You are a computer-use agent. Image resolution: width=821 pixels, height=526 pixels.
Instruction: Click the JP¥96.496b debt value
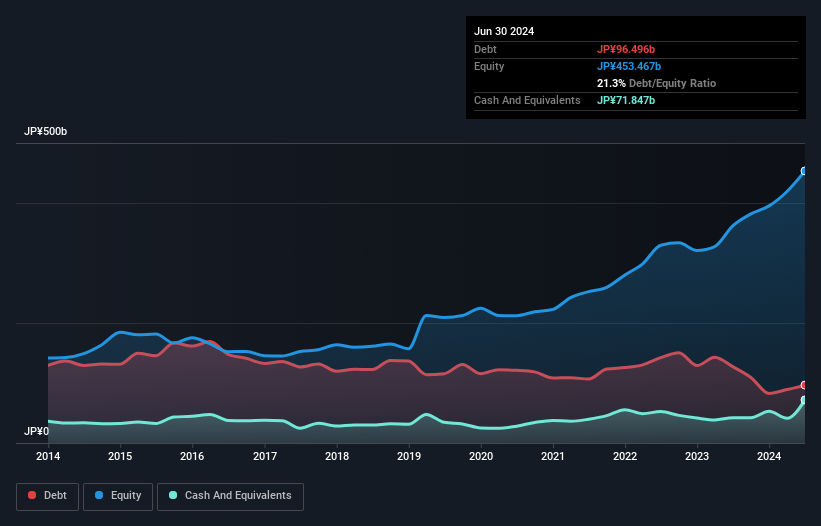click(x=626, y=49)
